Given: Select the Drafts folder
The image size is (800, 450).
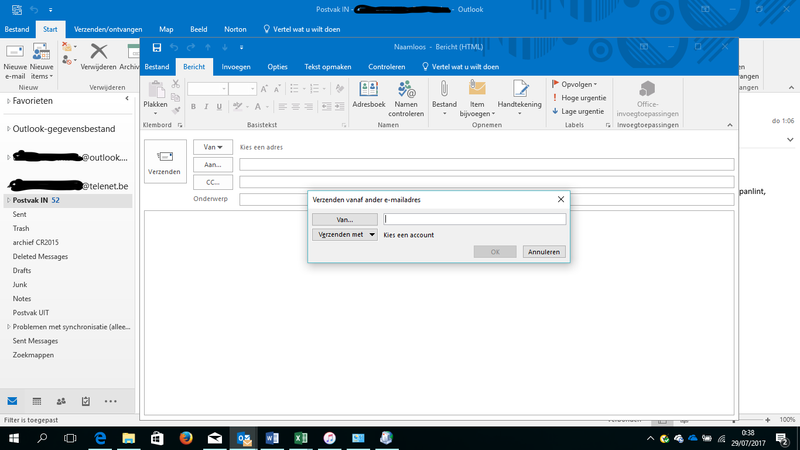Looking at the screenshot, I should pyautogui.click(x=22, y=270).
